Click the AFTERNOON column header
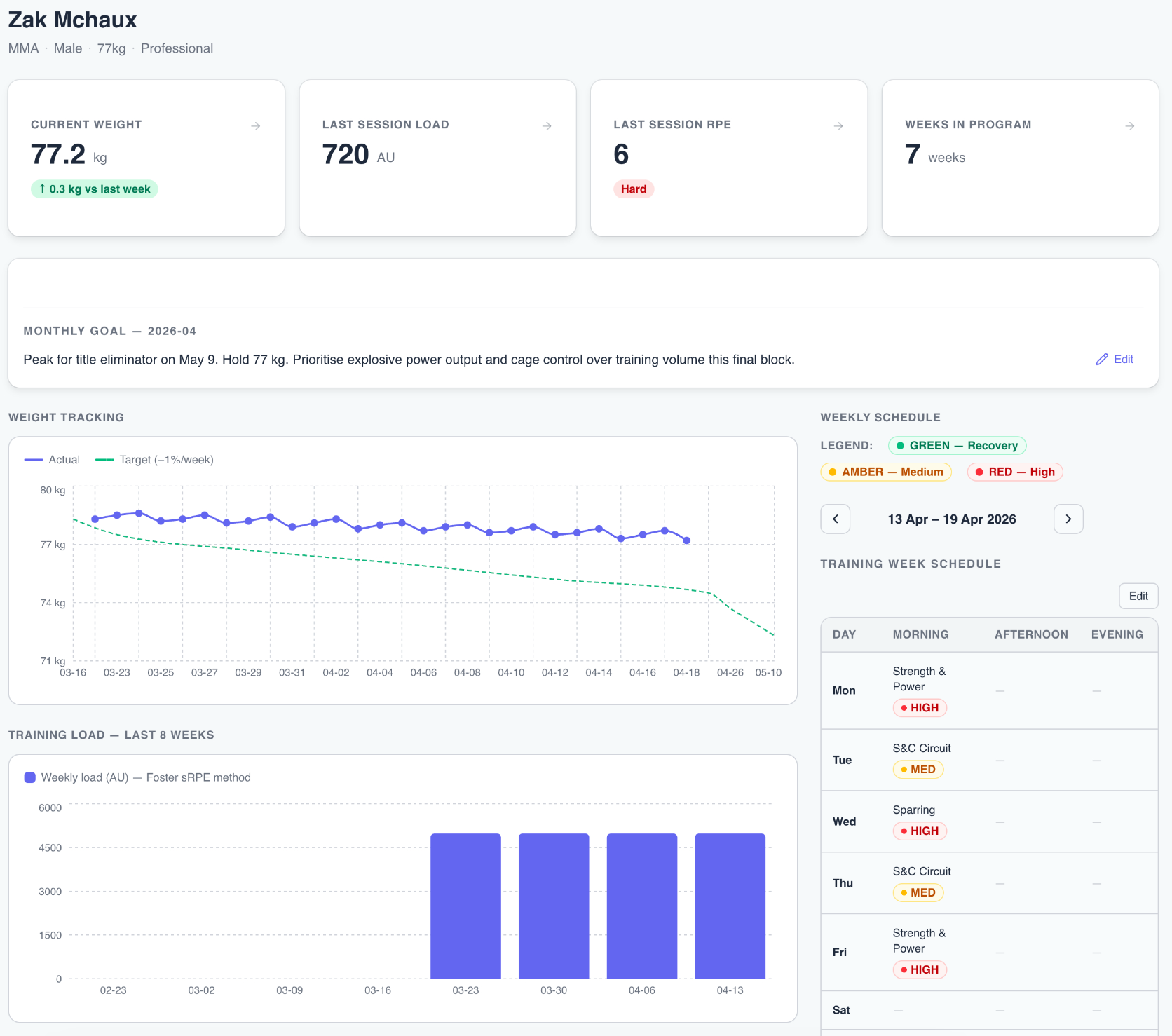Screen dimensions: 1172x1036 1032,634
